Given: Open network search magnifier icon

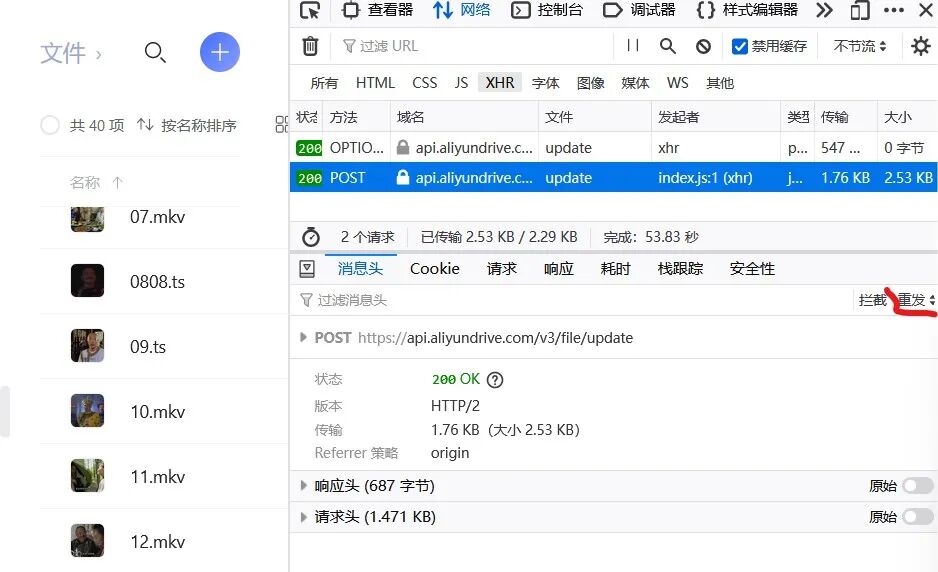Looking at the screenshot, I should click(x=668, y=46).
